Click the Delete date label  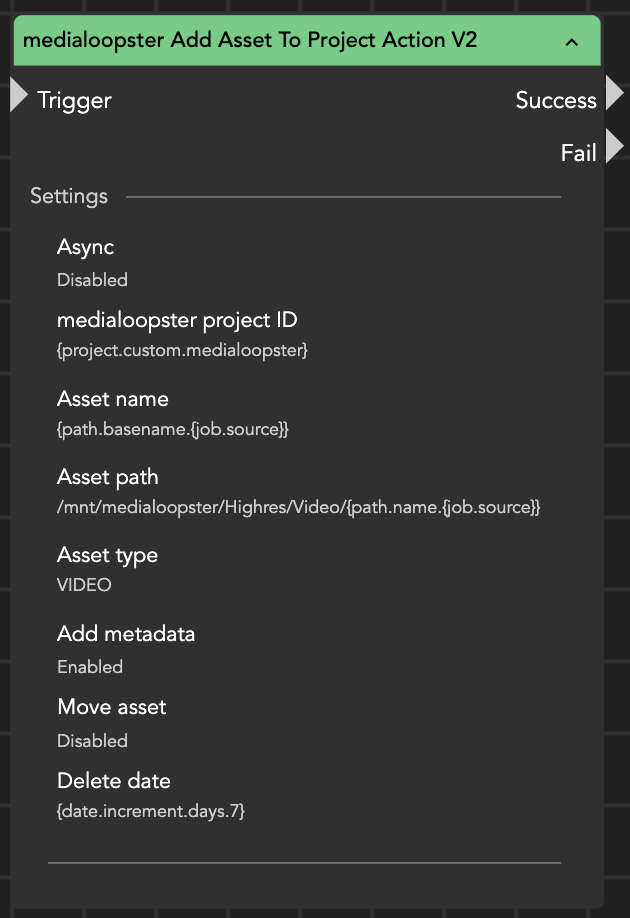click(114, 781)
